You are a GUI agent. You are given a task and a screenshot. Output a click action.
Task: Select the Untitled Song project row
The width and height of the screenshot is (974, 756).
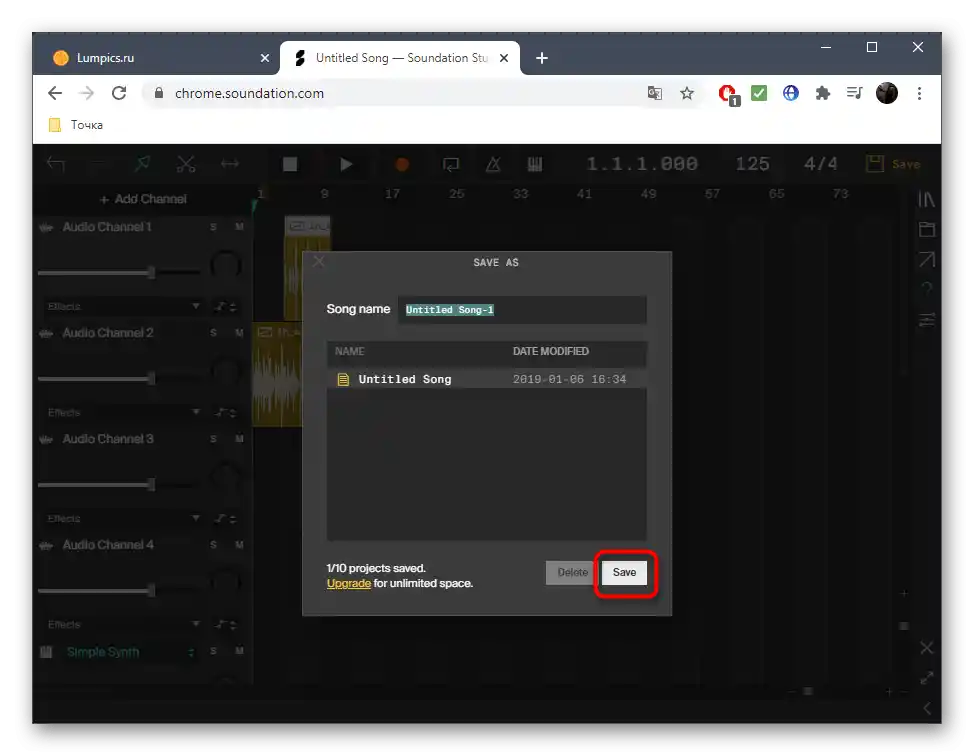486,379
